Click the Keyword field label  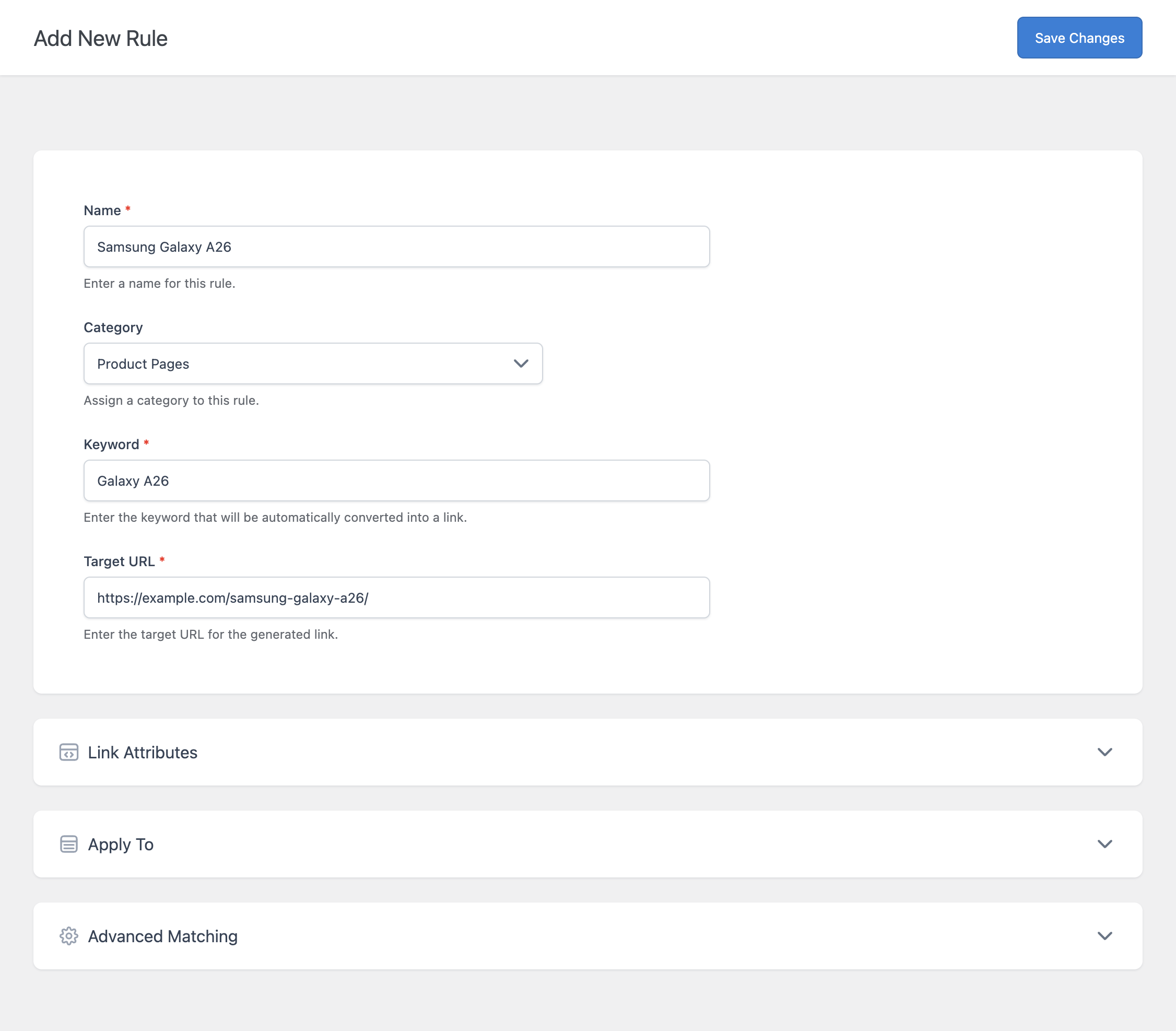coord(112,444)
